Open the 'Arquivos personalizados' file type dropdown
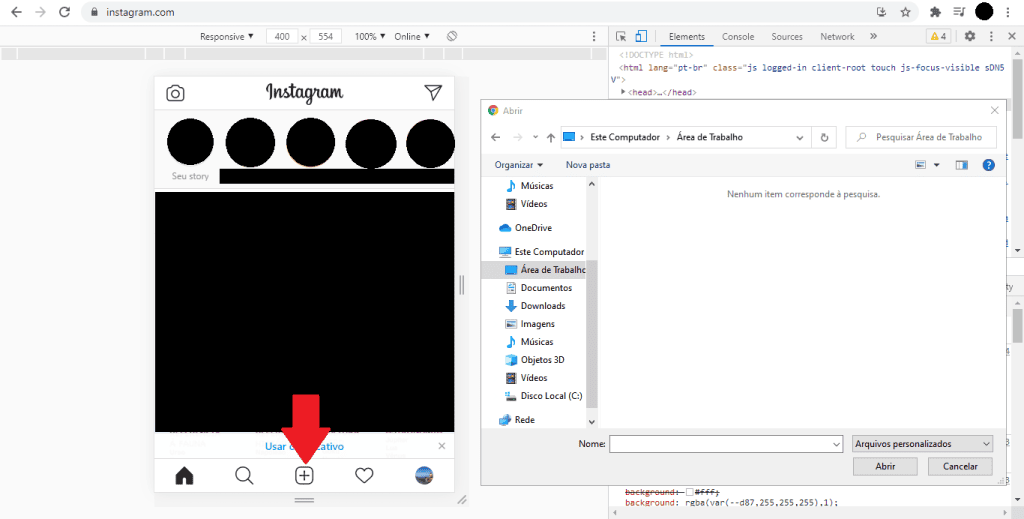This screenshot has height=519, width=1024. (x=923, y=444)
